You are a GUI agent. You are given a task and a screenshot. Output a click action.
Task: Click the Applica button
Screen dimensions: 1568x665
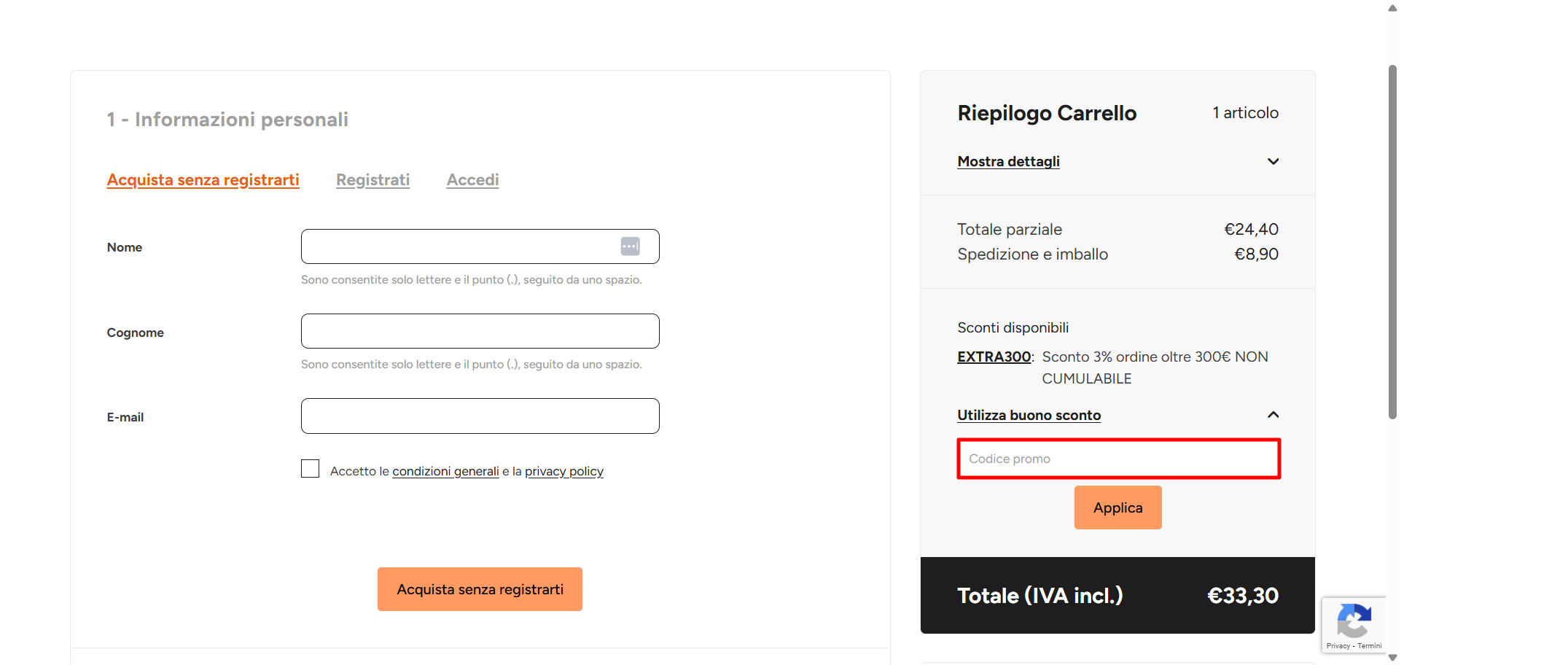coord(1118,507)
